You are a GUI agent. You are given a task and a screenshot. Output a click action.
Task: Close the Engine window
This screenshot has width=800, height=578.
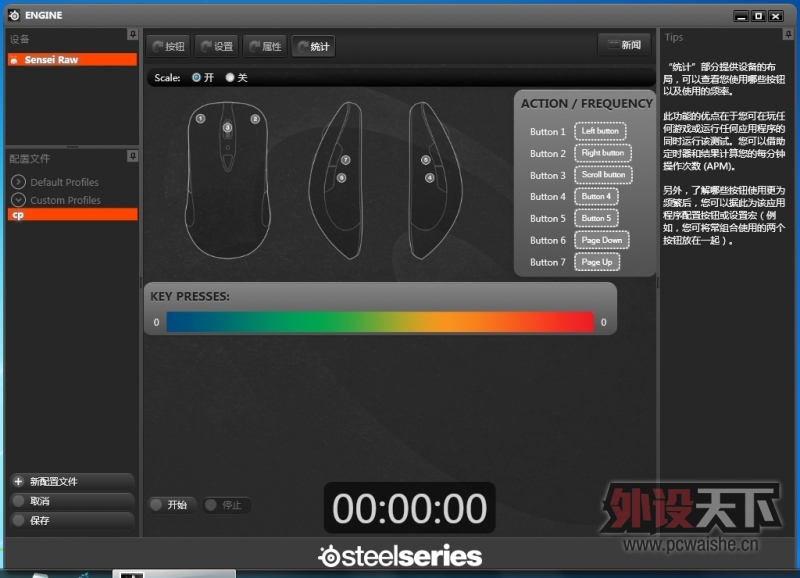point(776,16)
